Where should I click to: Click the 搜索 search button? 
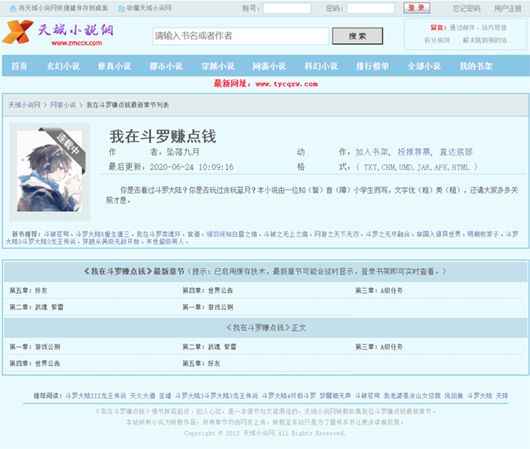pos(357,36)
